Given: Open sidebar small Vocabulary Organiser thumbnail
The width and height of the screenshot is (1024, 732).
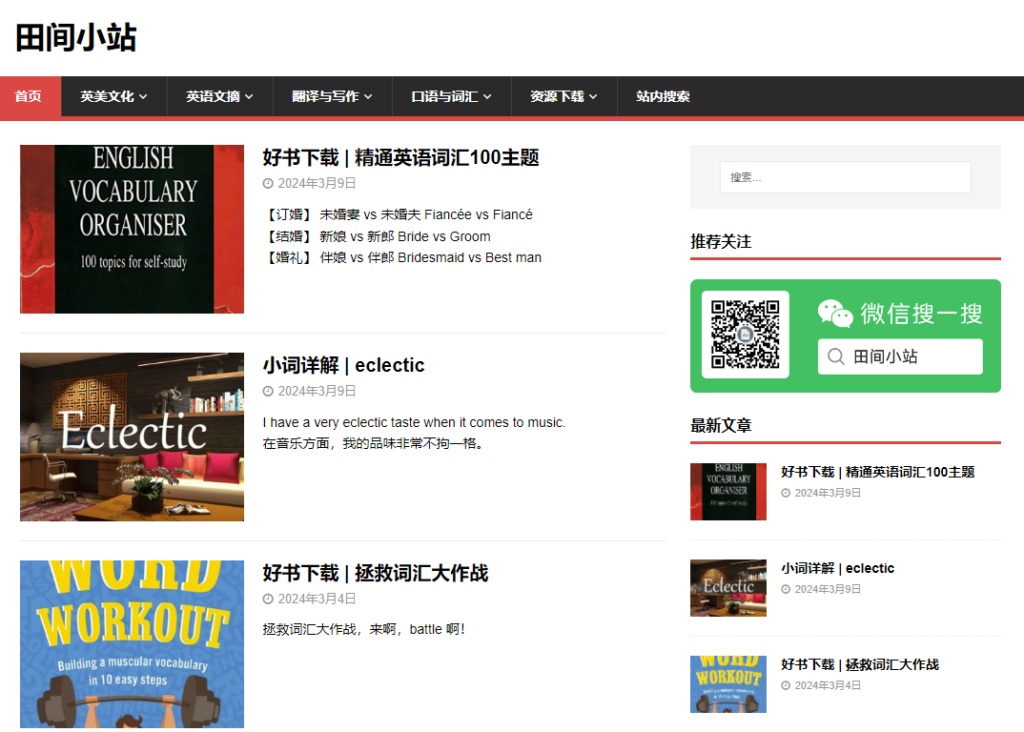Looking at the screenshot, I should point(728,492).
